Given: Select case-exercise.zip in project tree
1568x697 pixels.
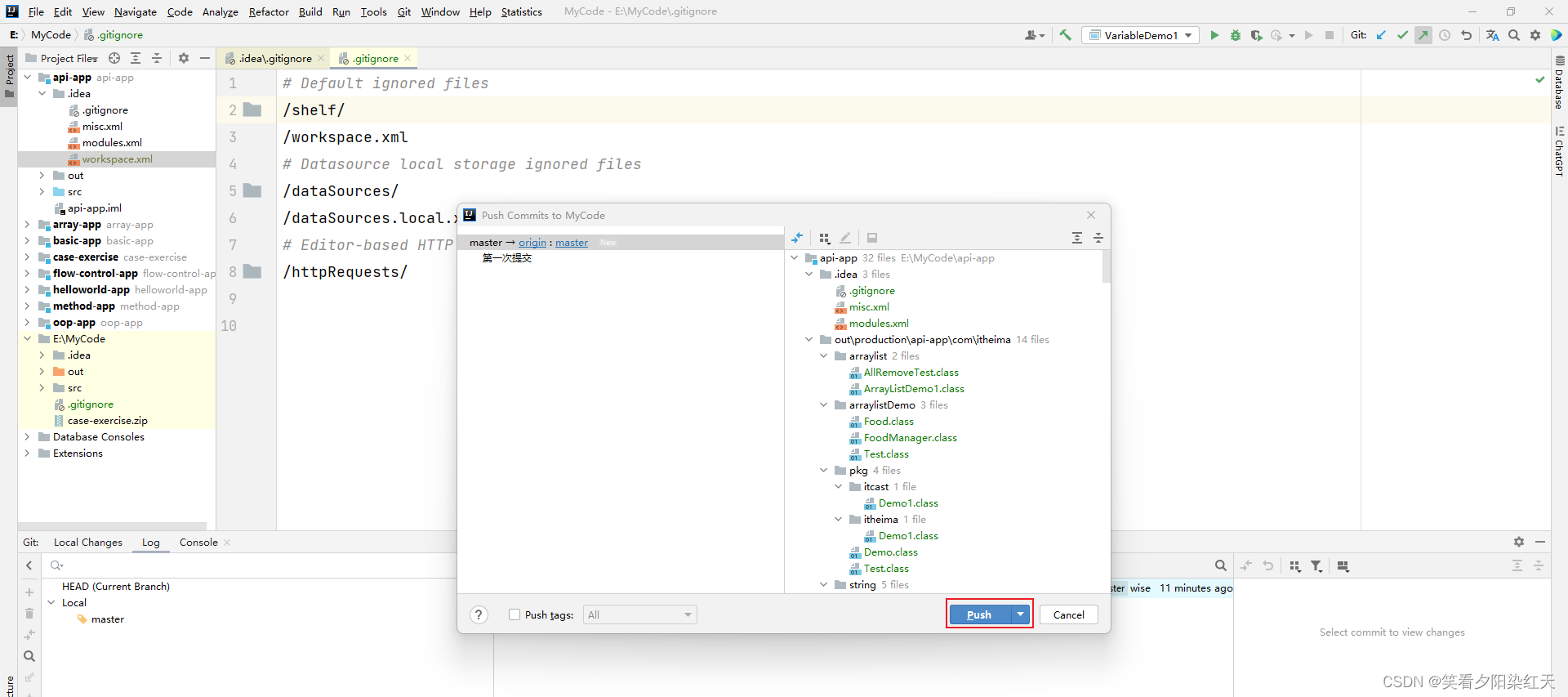Looking at the screenshot, I should click(108, 421).
